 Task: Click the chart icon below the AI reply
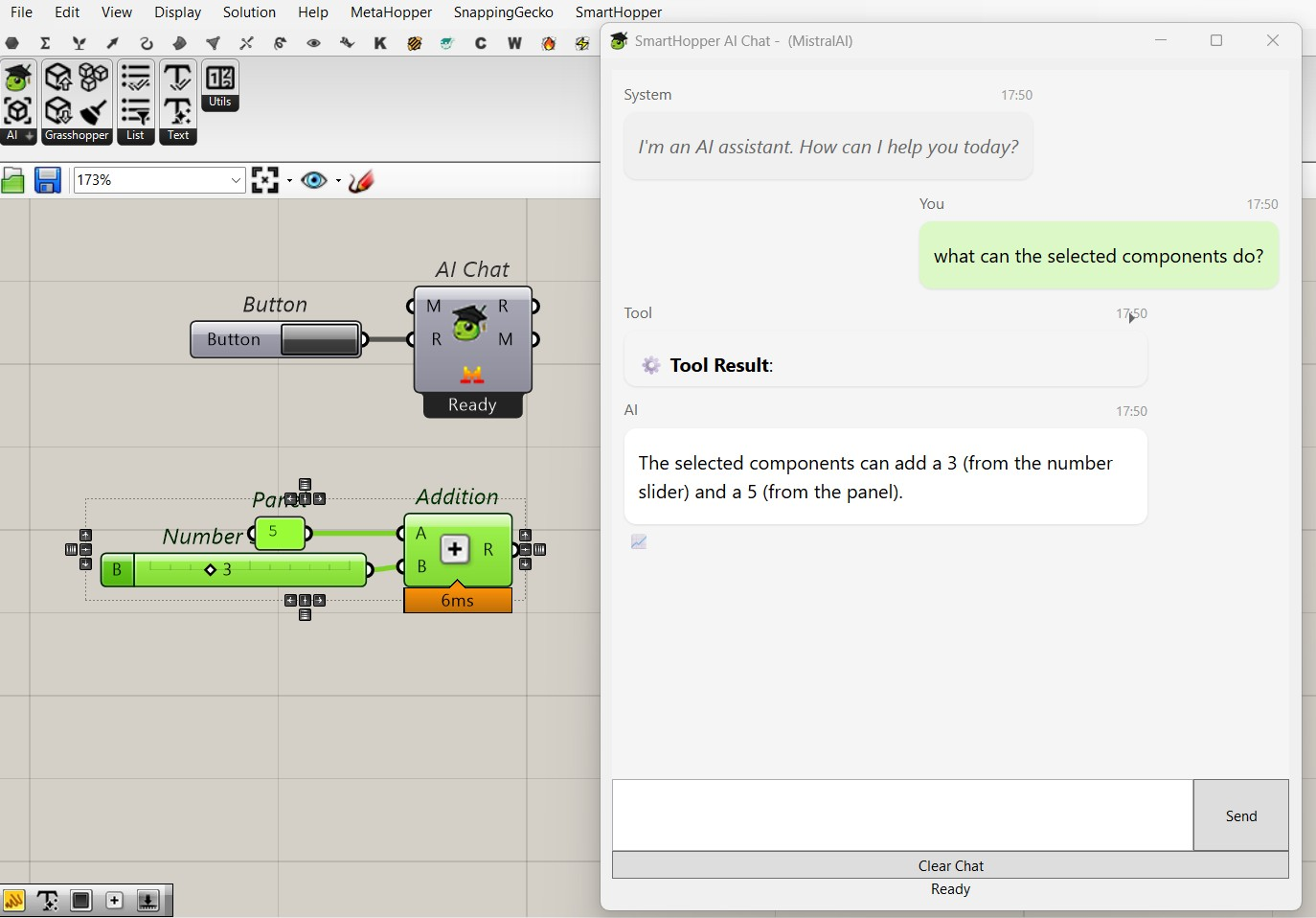coord(639,541)
